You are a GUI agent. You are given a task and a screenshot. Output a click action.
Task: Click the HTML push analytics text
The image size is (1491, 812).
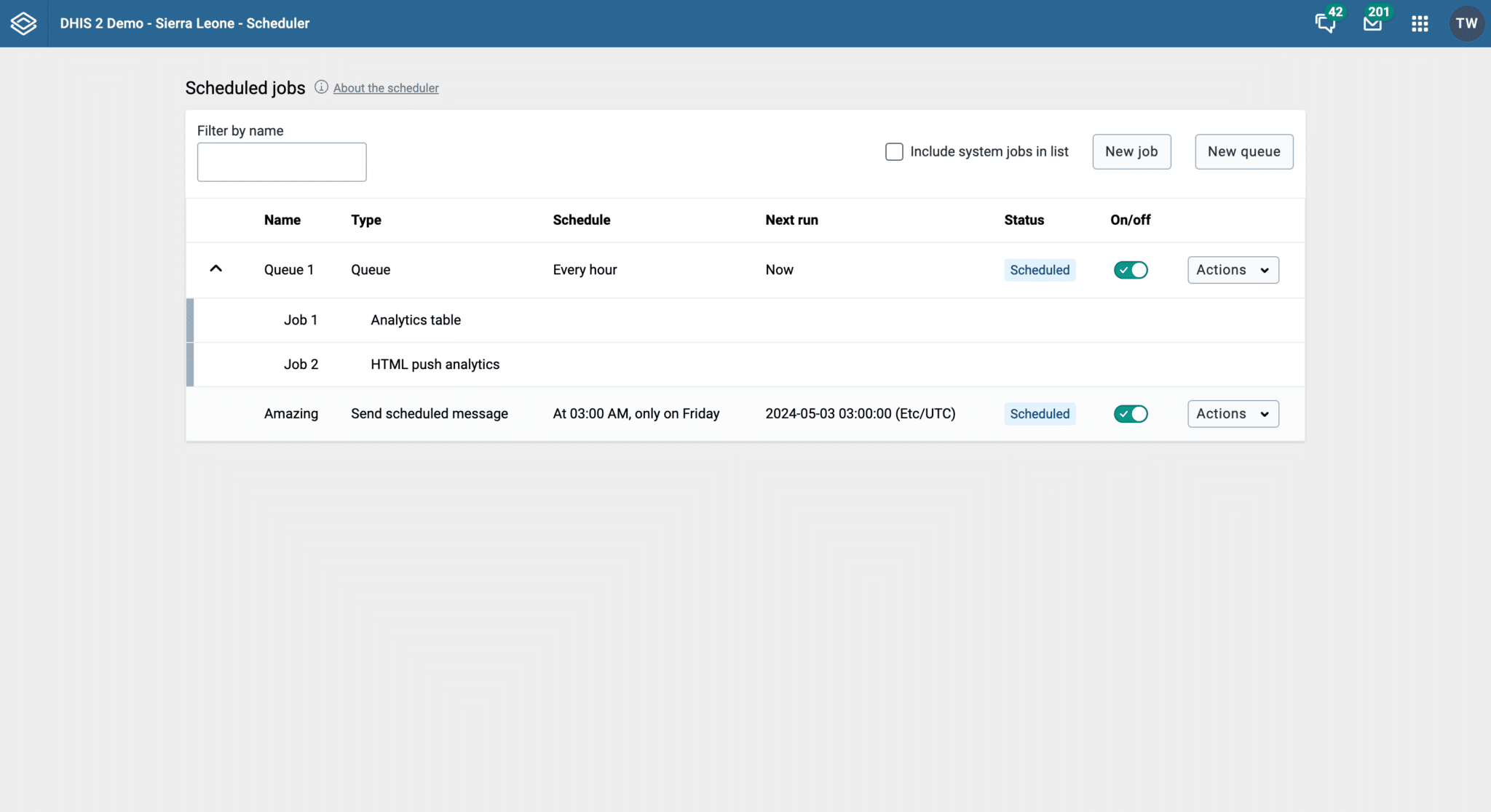point(435,365)
